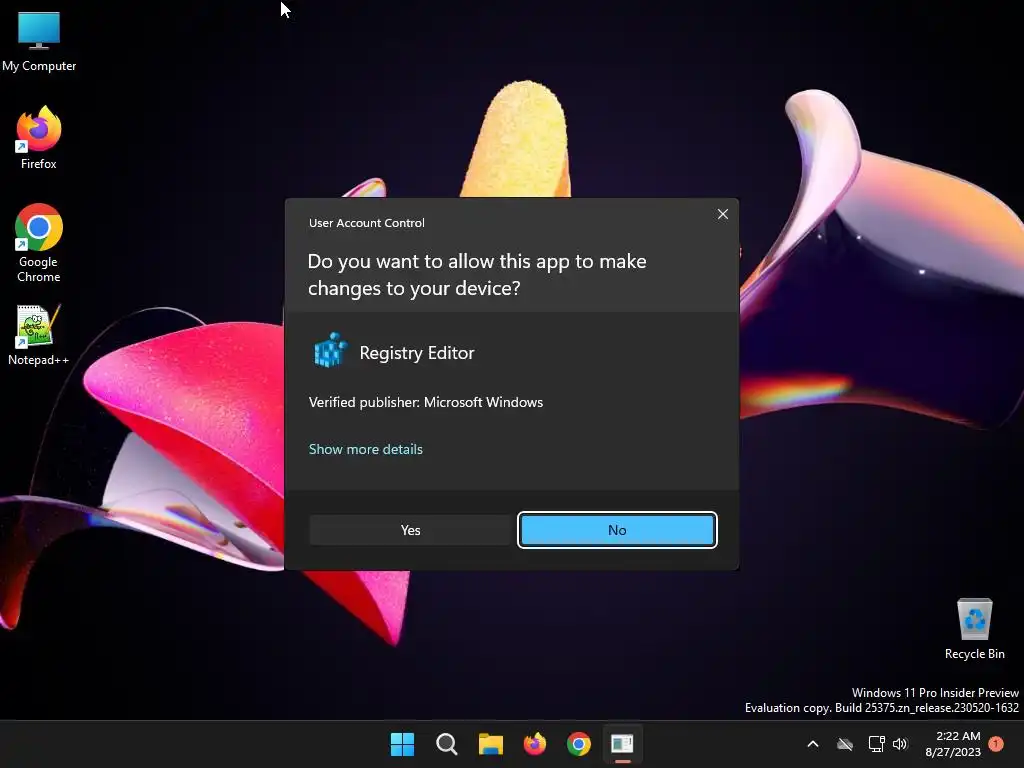The image size is (1024, 768).
Task: Click the Registry Editor app name text
Action: pos(417,353)
